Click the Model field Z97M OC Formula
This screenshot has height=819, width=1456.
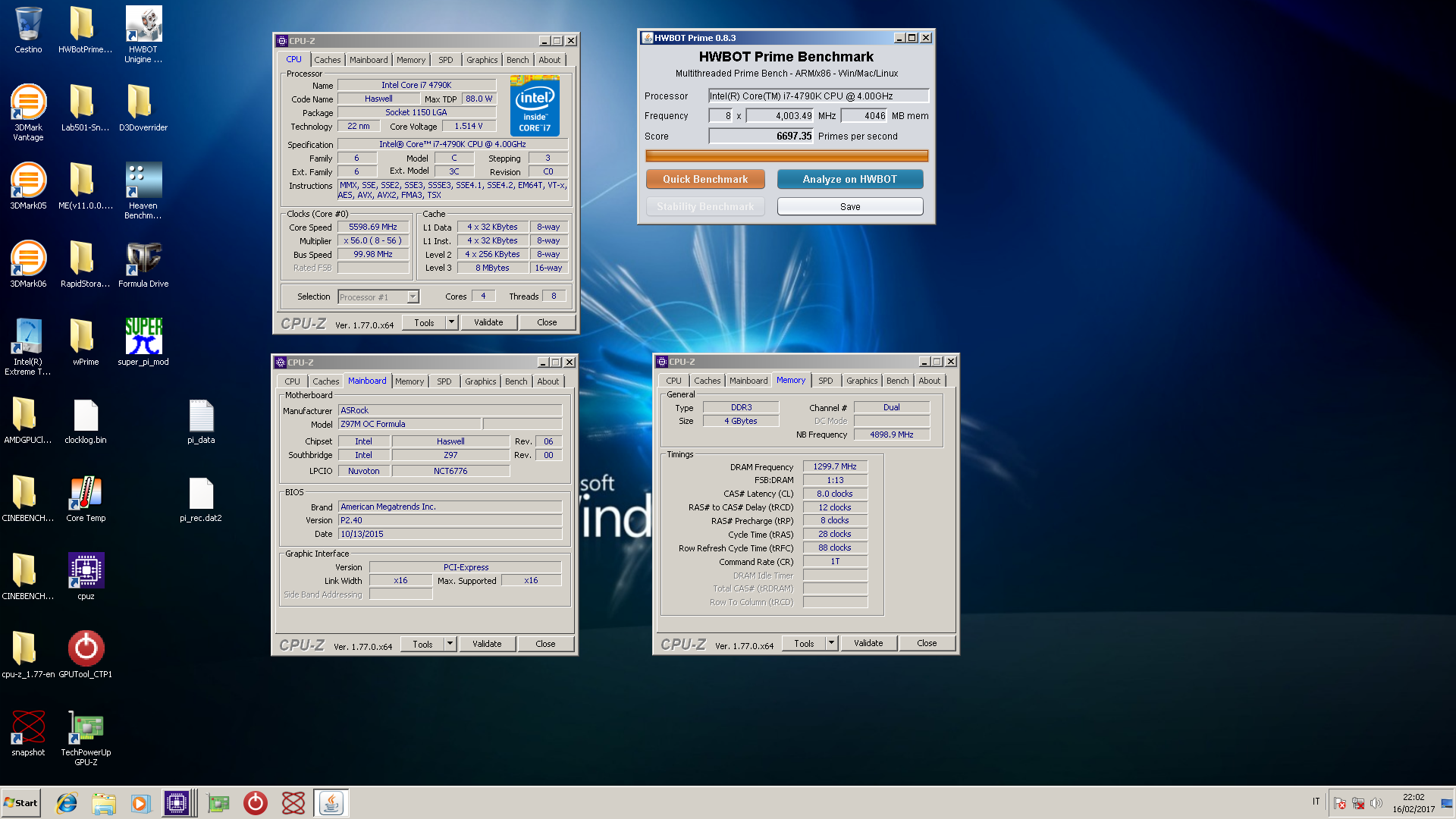point(409,424)
